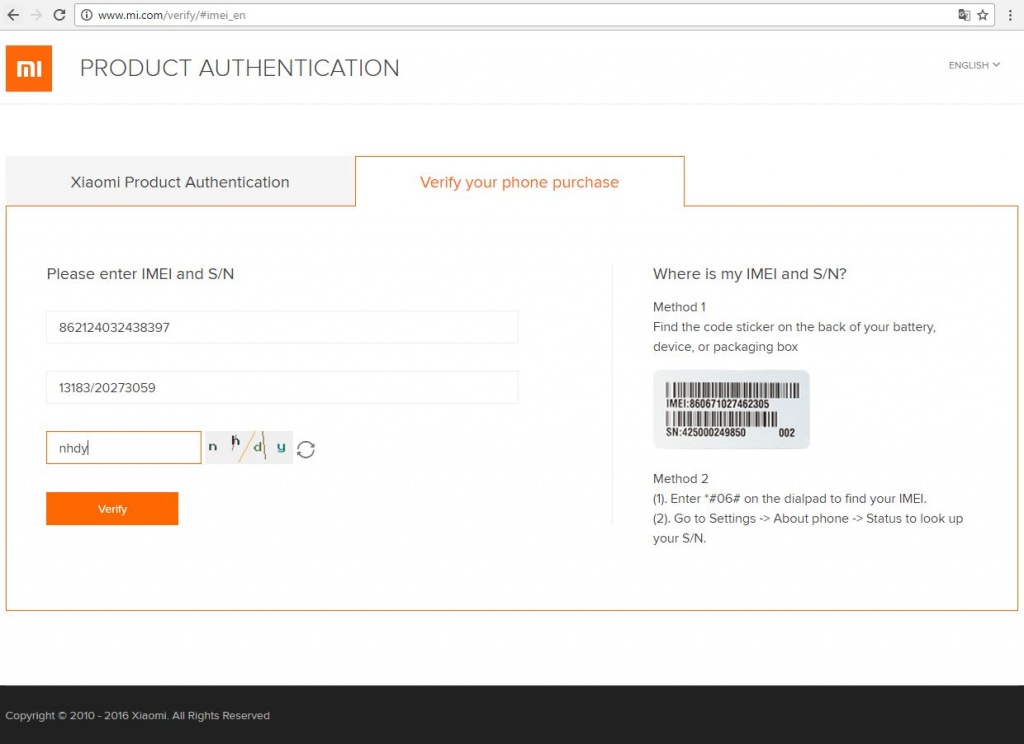Screen dimensions: 1024x744
Task: Click the captcha input containing nhdy
Action: (x=124, y=447)
